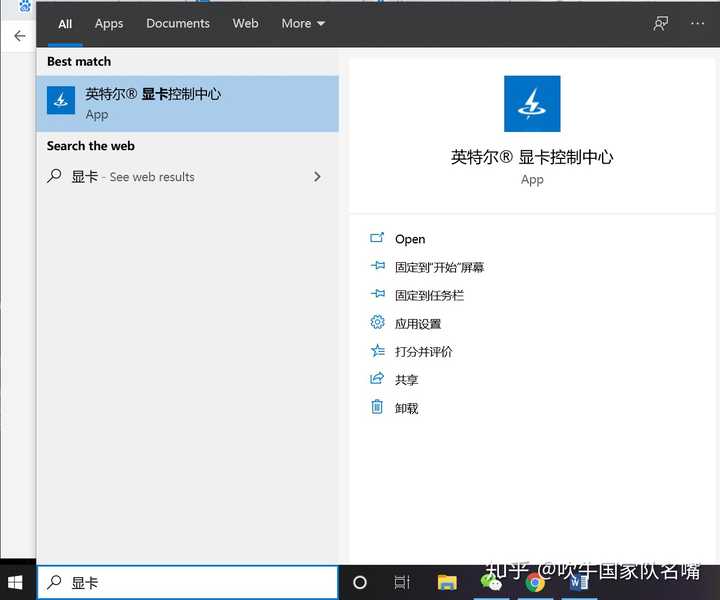Click the Baidu paw icon in browser
This screenshot has width=720, height=600.
pyautogui.click(x=25, y=6)
